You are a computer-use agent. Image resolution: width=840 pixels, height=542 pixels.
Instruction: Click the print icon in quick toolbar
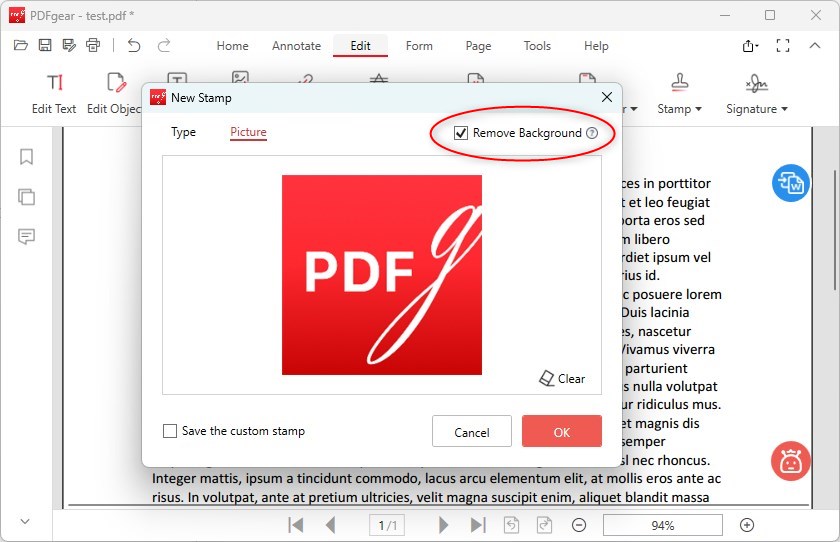[93, 45]
